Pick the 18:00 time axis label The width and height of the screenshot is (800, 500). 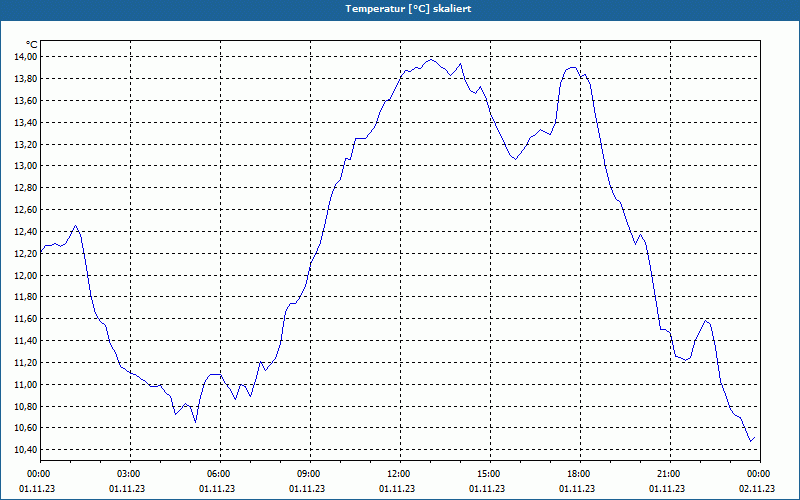579,474
